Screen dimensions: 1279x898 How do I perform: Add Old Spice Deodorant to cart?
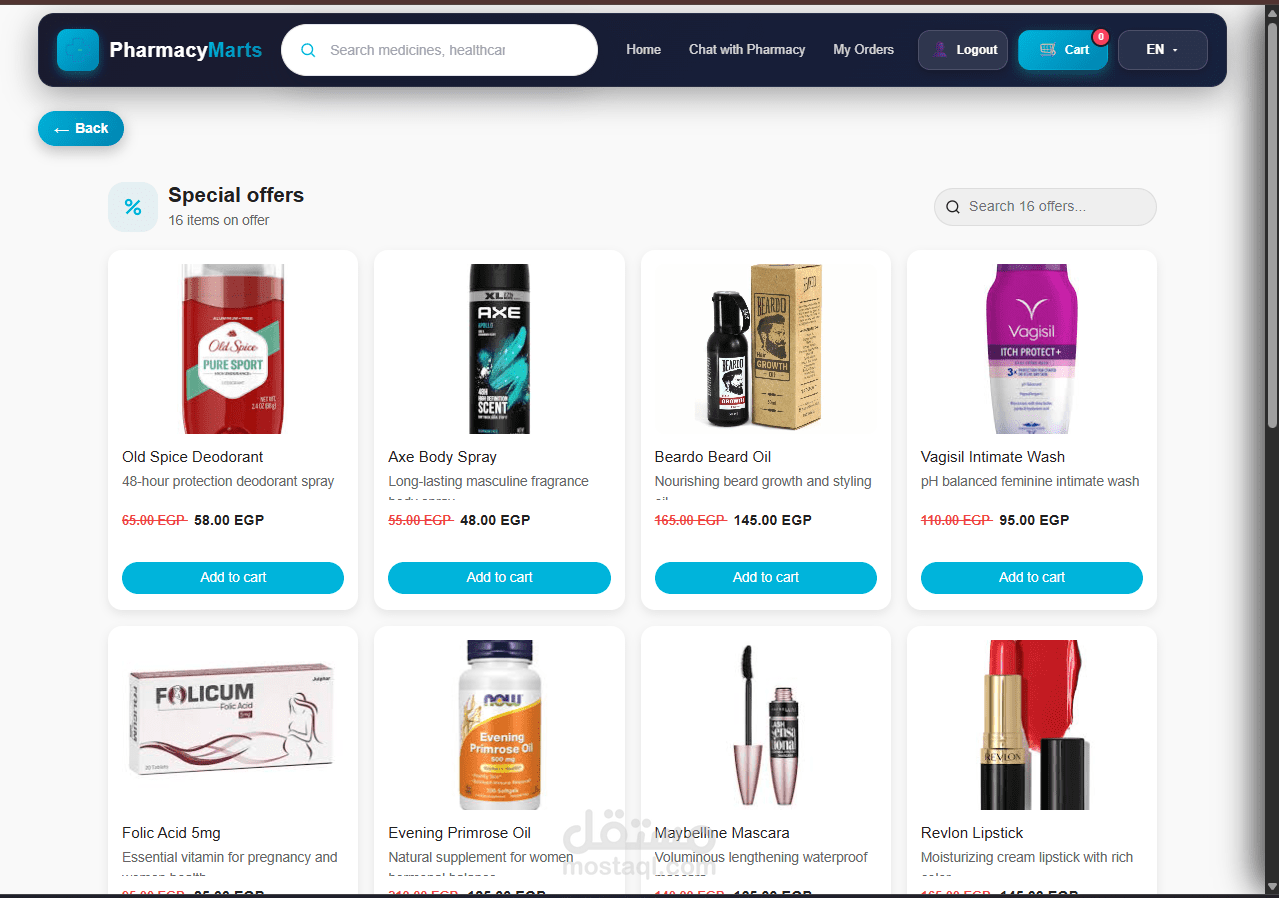233,578
